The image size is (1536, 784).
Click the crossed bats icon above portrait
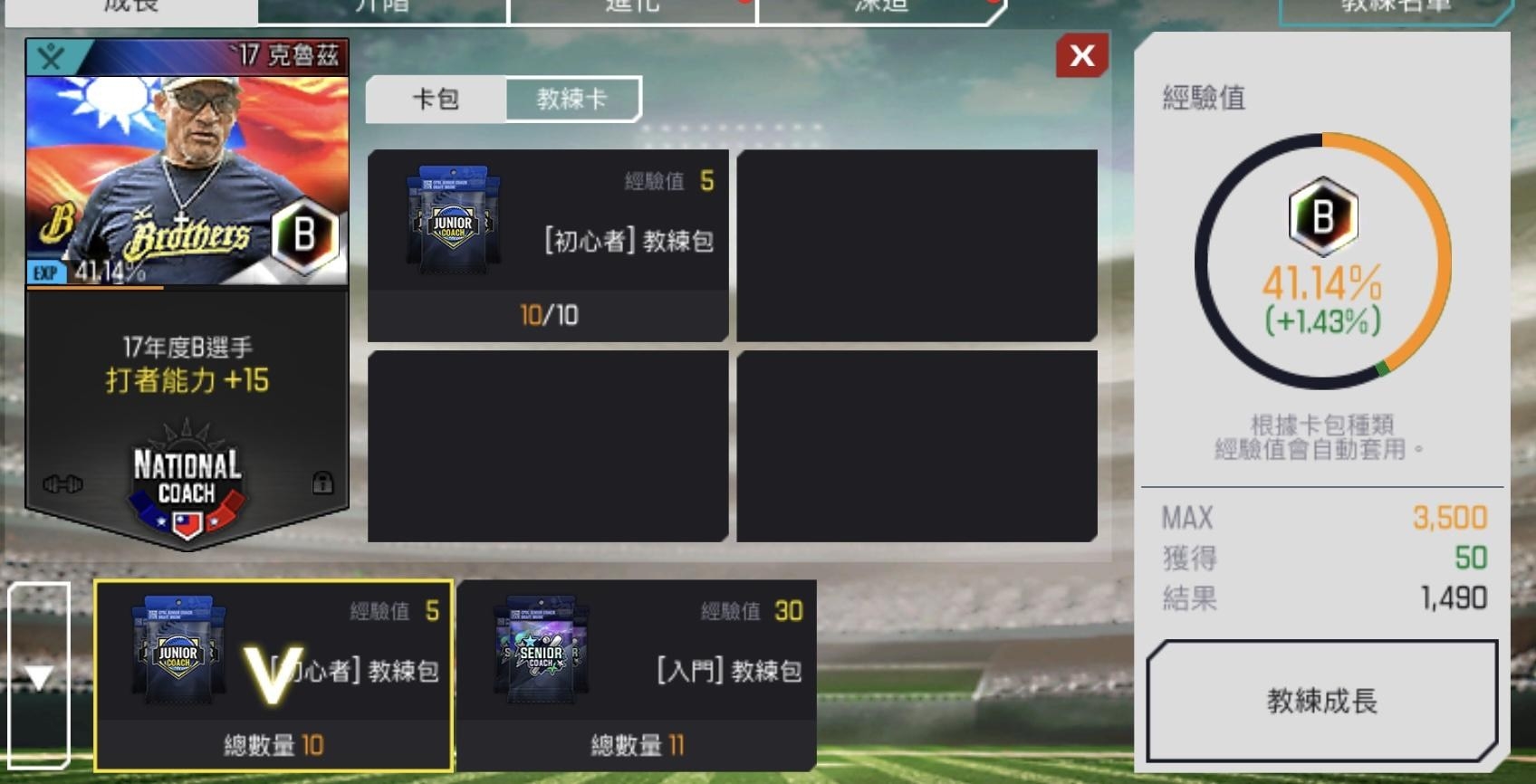pos(51,56)
